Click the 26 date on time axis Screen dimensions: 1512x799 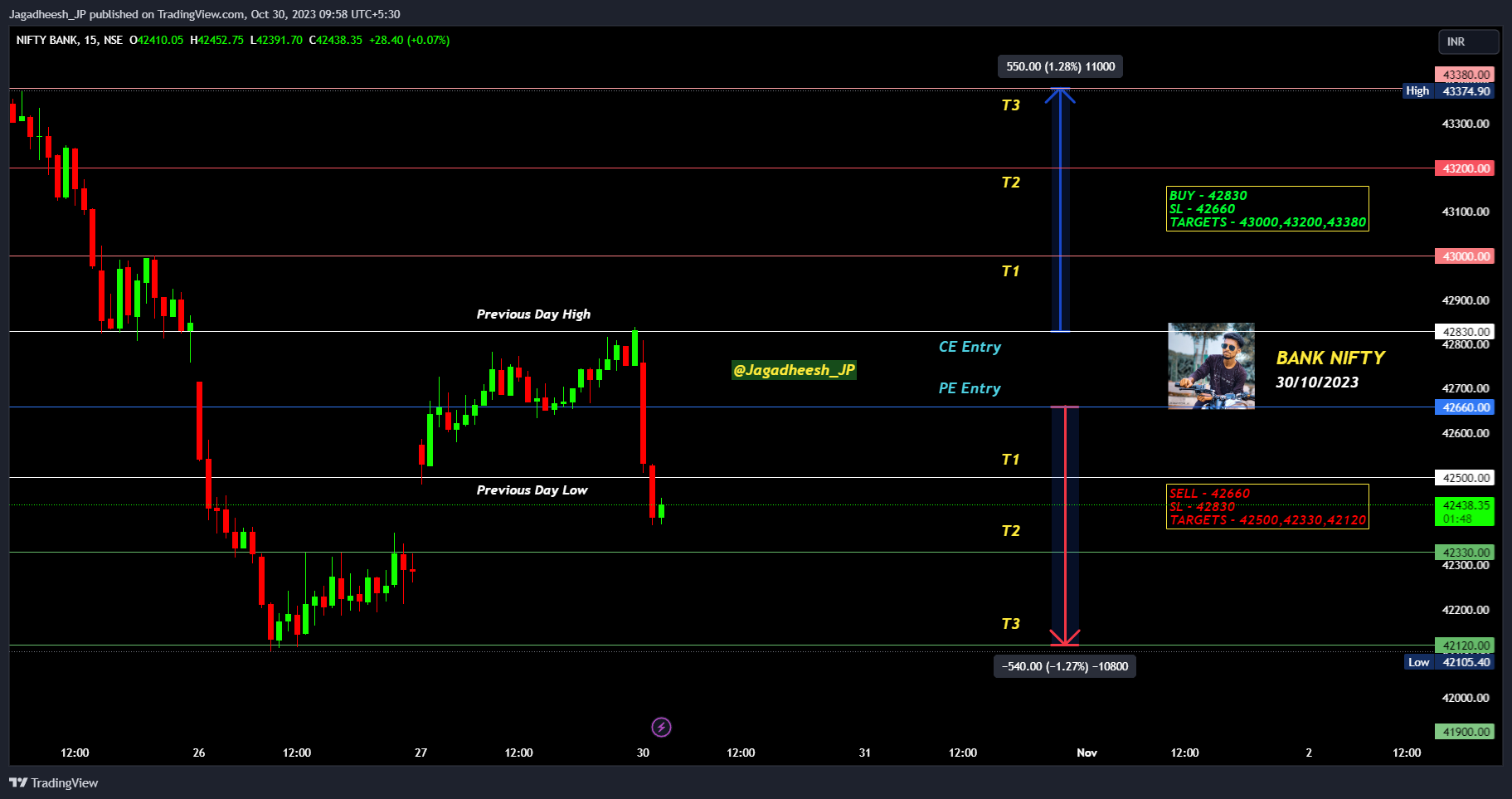coord(199,753)
